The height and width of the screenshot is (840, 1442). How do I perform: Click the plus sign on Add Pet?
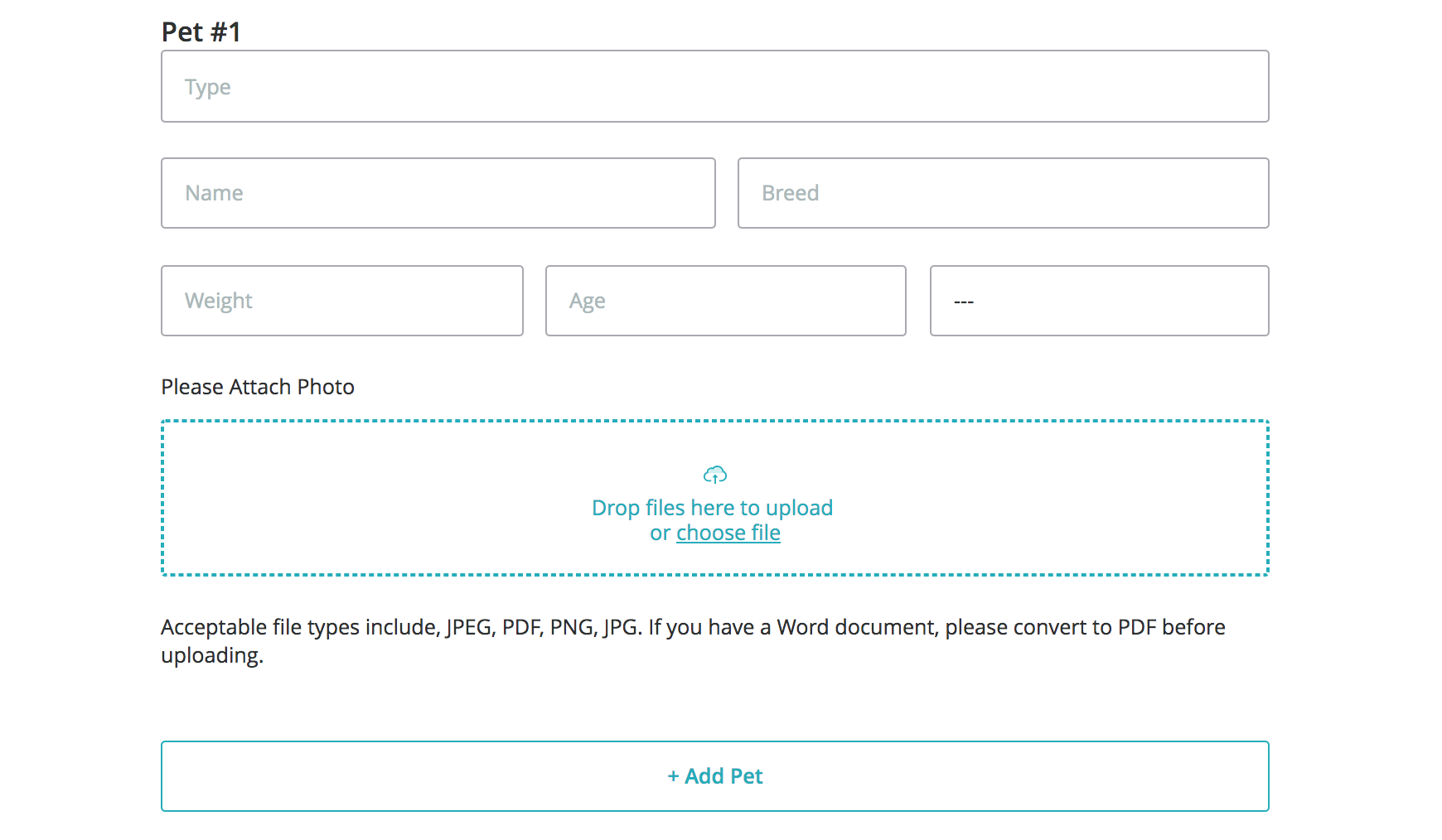(x=673, y=776)
